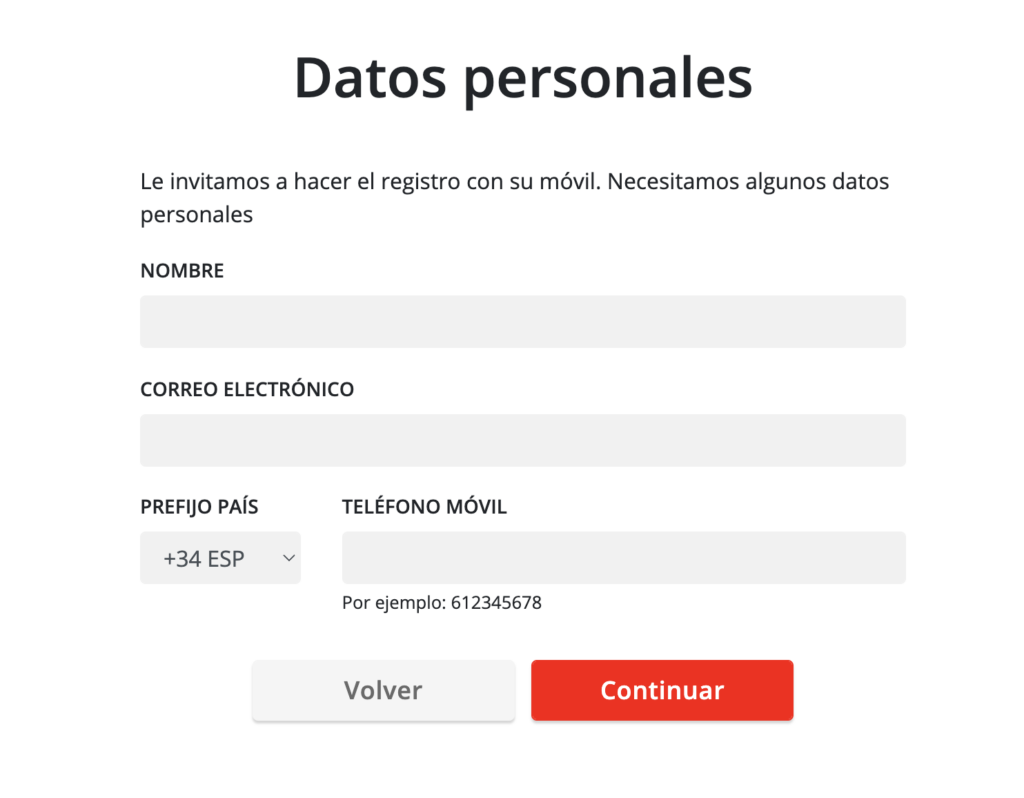
Task: Click the NOMBRE field label
Action: click(x=182, y=271)
